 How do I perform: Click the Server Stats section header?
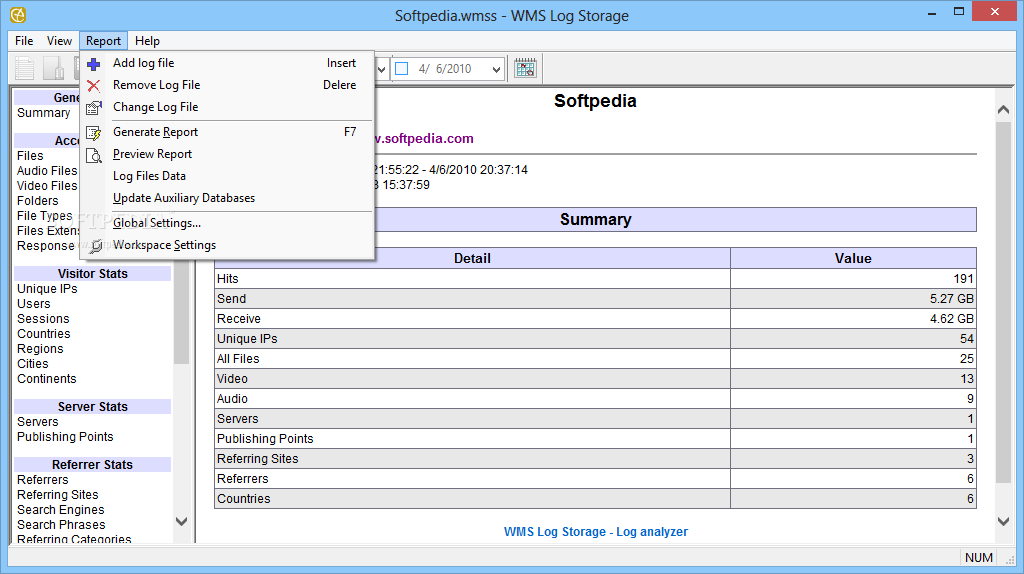coord(93,407)
